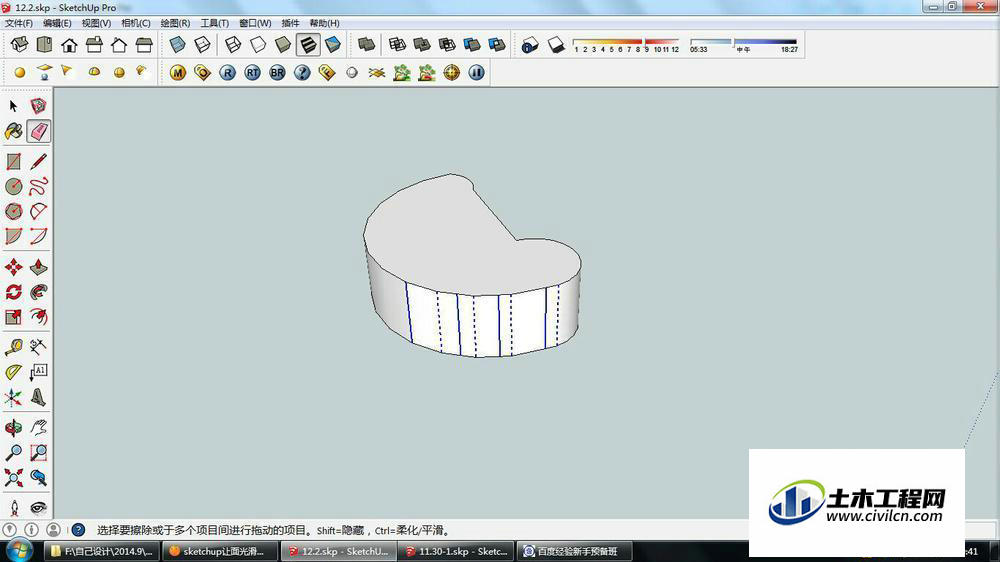
Task: Select the Offset tool
Action: click(38, 316)
